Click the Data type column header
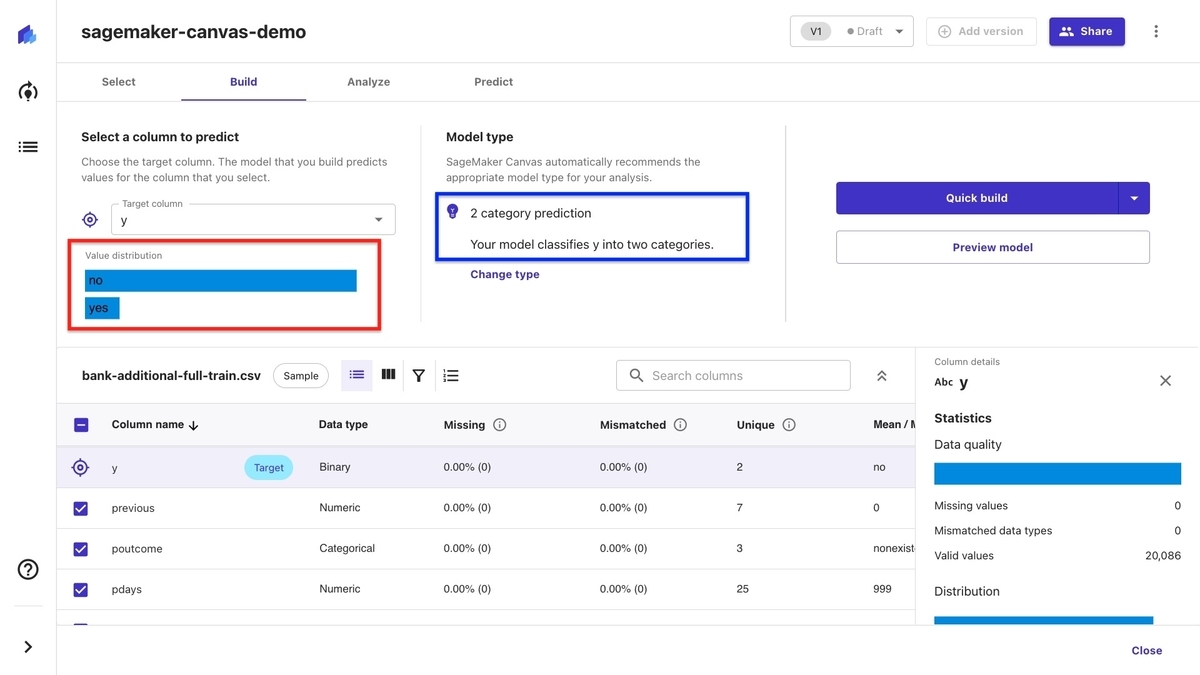This screenshot has height=675, width=1200. [343, 425]
